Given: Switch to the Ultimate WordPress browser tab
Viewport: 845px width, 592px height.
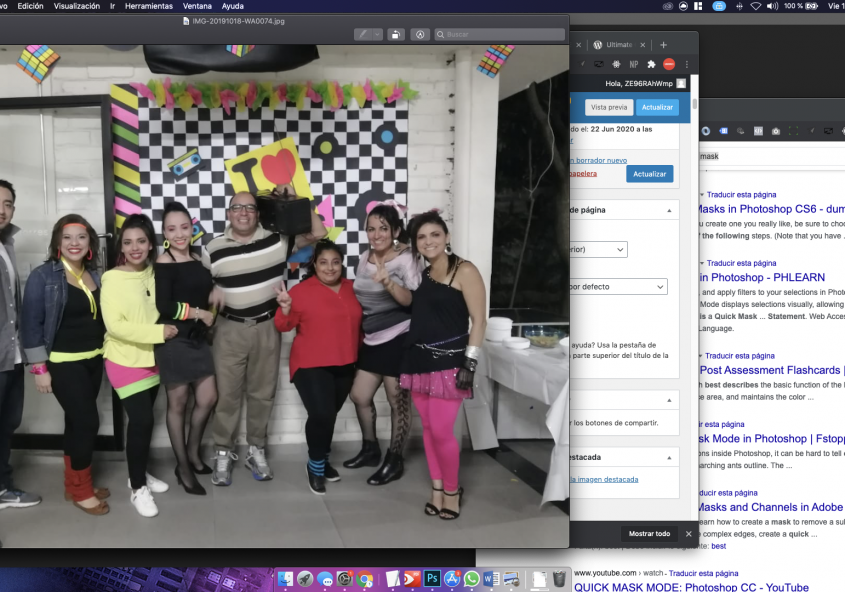Looking at the screenshot, I should (619, 45).
